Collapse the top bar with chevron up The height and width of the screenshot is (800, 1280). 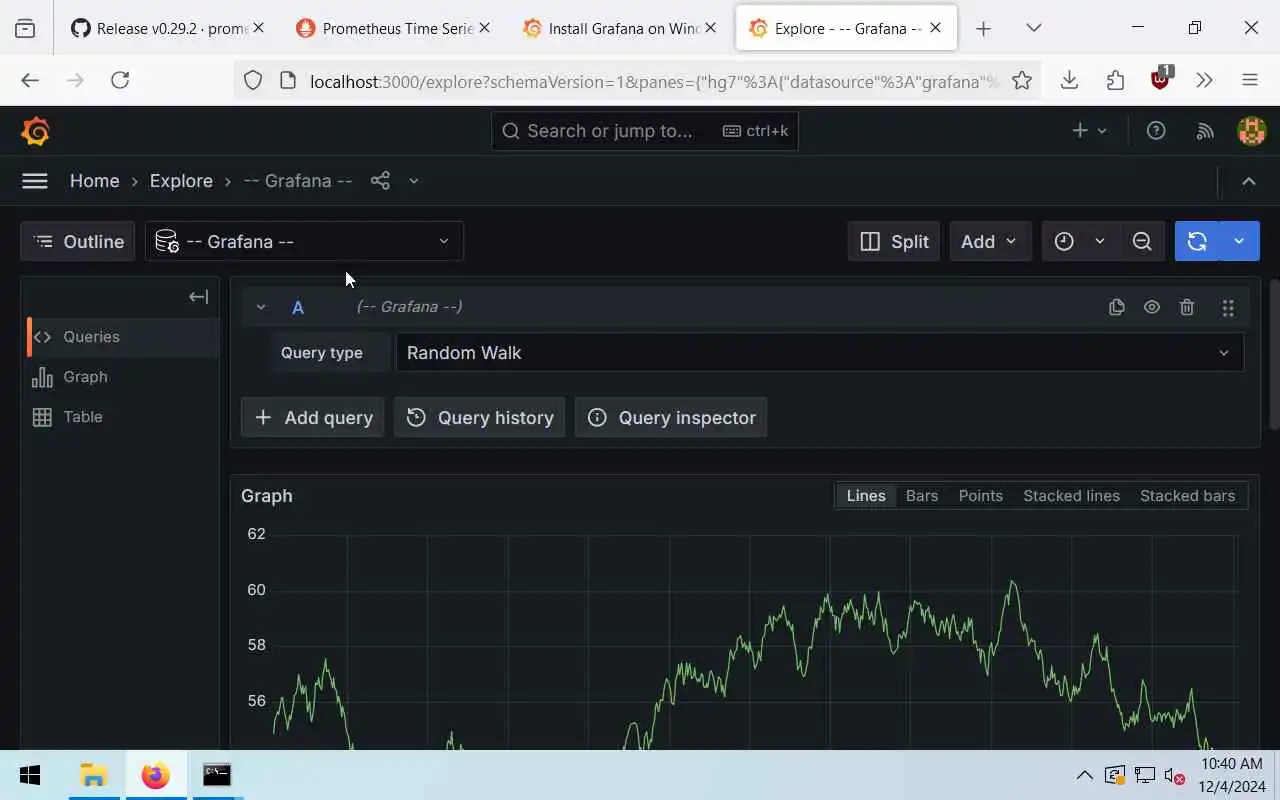[1248, 181]
